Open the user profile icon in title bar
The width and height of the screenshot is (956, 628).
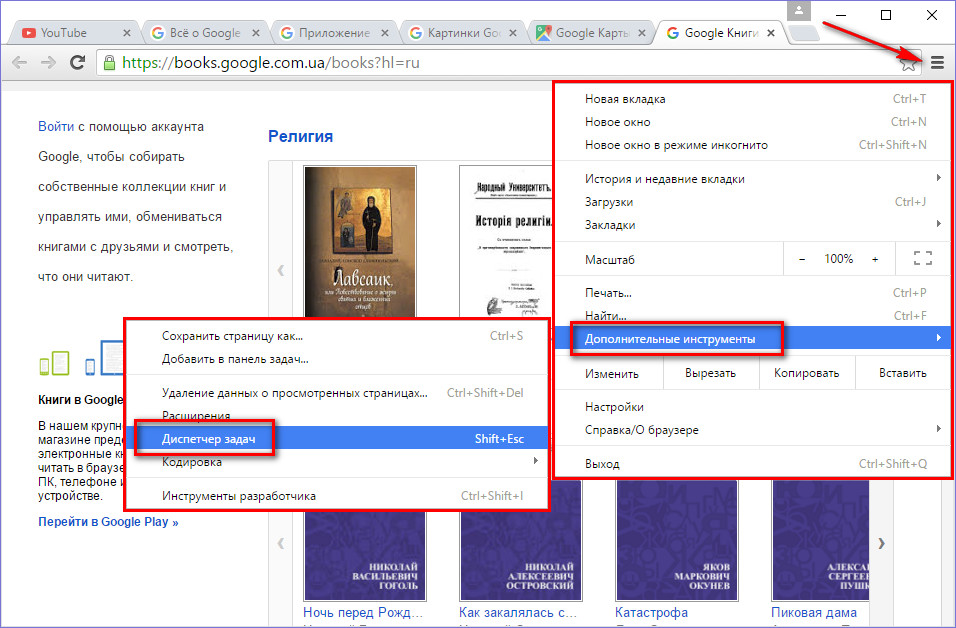click(x=799, y=11)
